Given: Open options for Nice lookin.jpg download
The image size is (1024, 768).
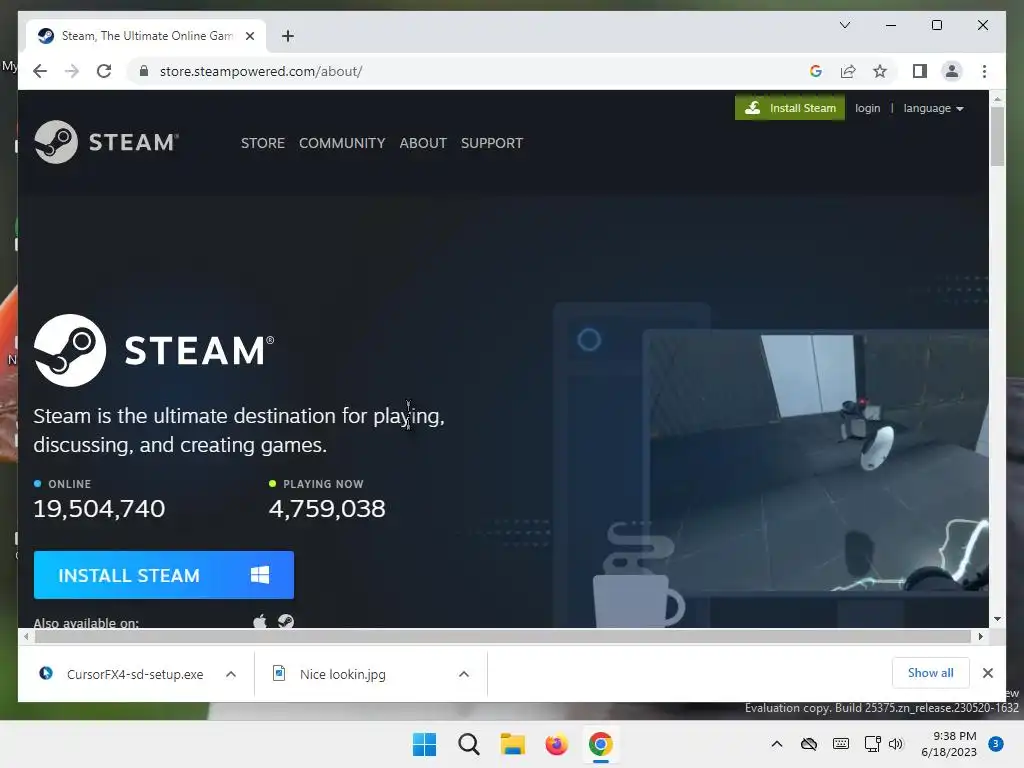Looking at the screenshot, I should click(464, 674).
